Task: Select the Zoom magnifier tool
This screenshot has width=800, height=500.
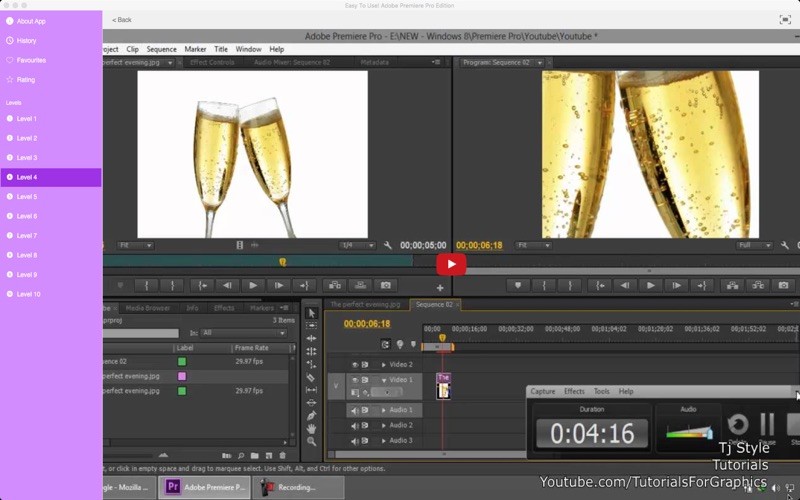Action: pos(311,441)
